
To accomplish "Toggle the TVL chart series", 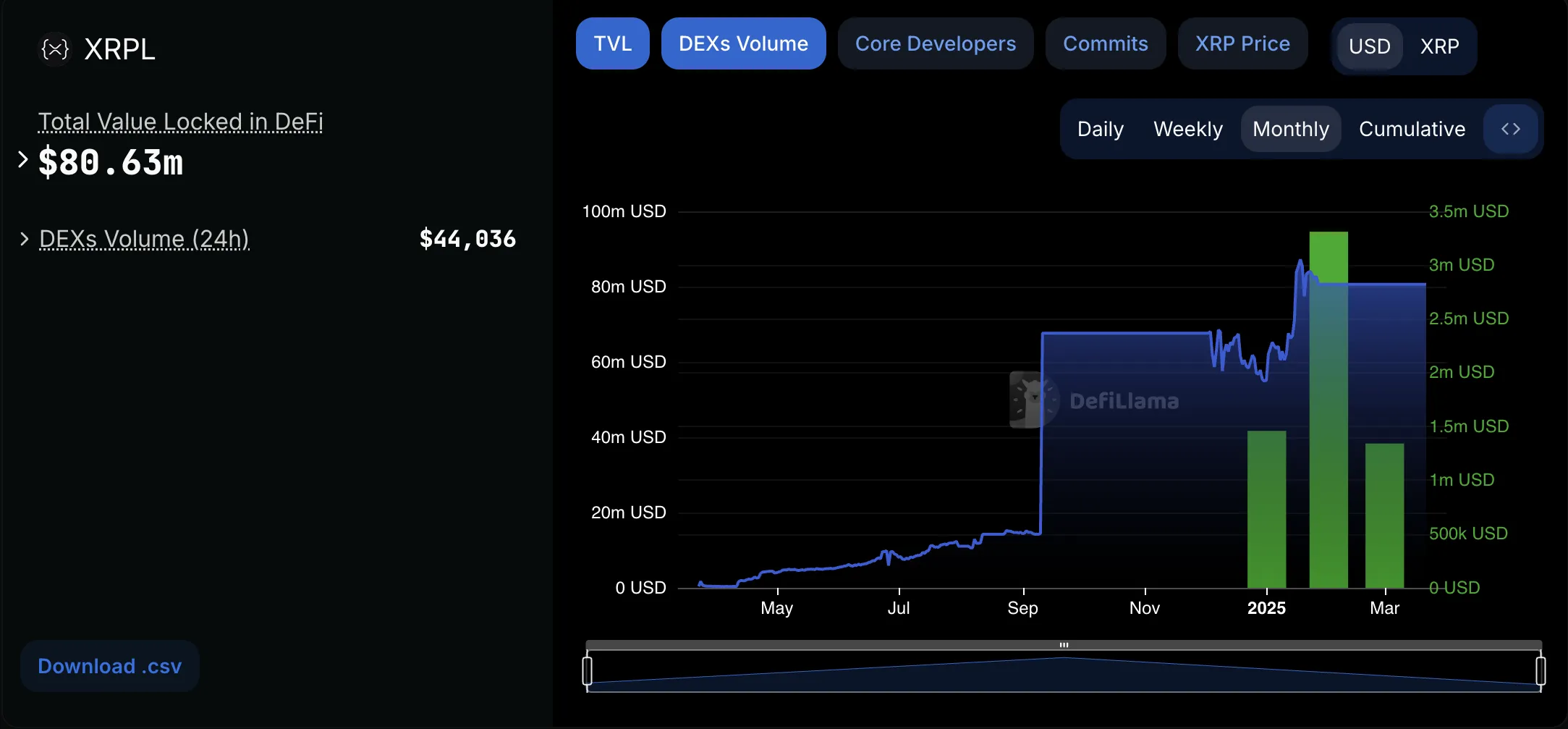I will (x=612, y=43).
